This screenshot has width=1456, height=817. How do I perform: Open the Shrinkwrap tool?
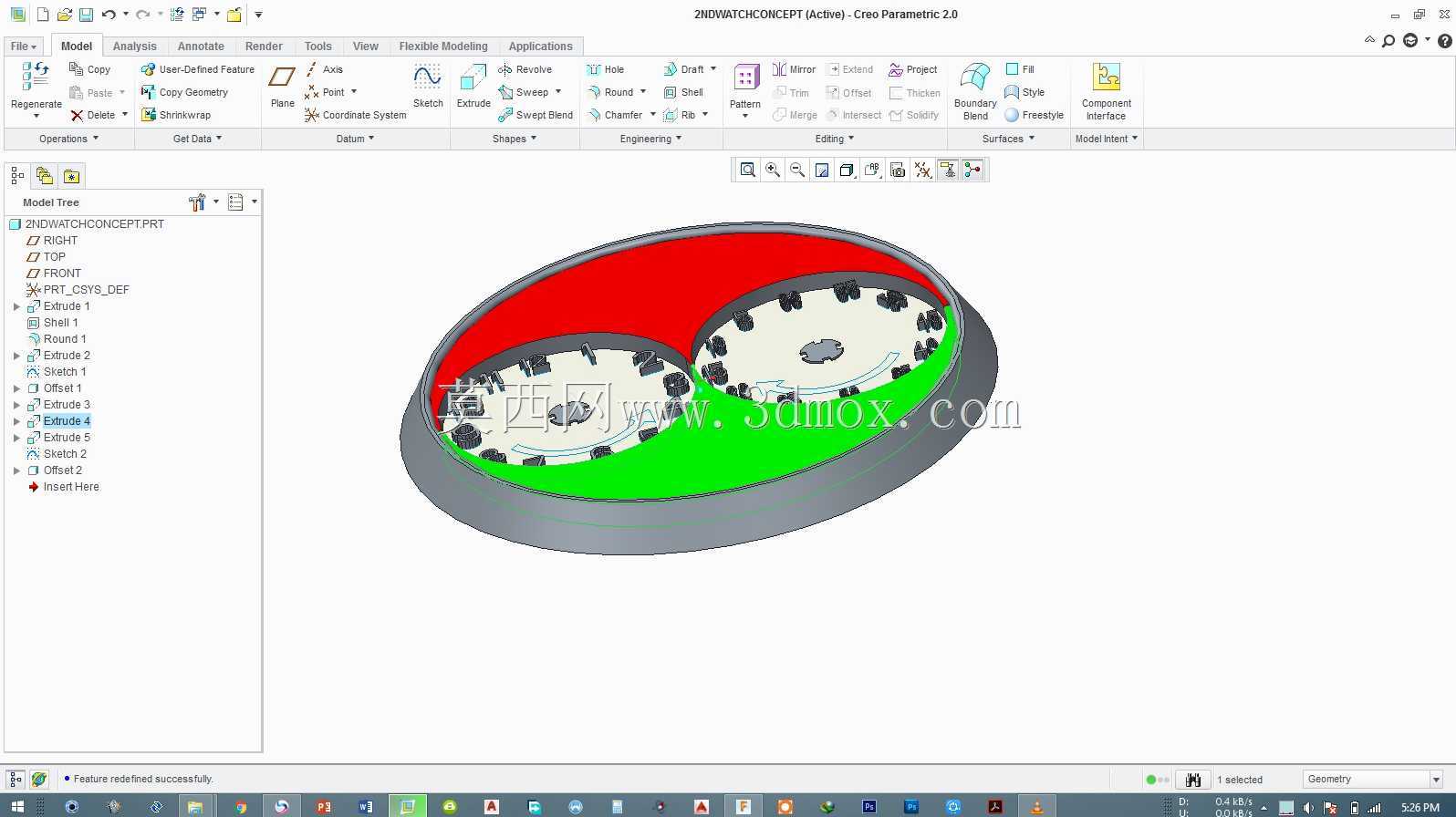pos(175,115)
